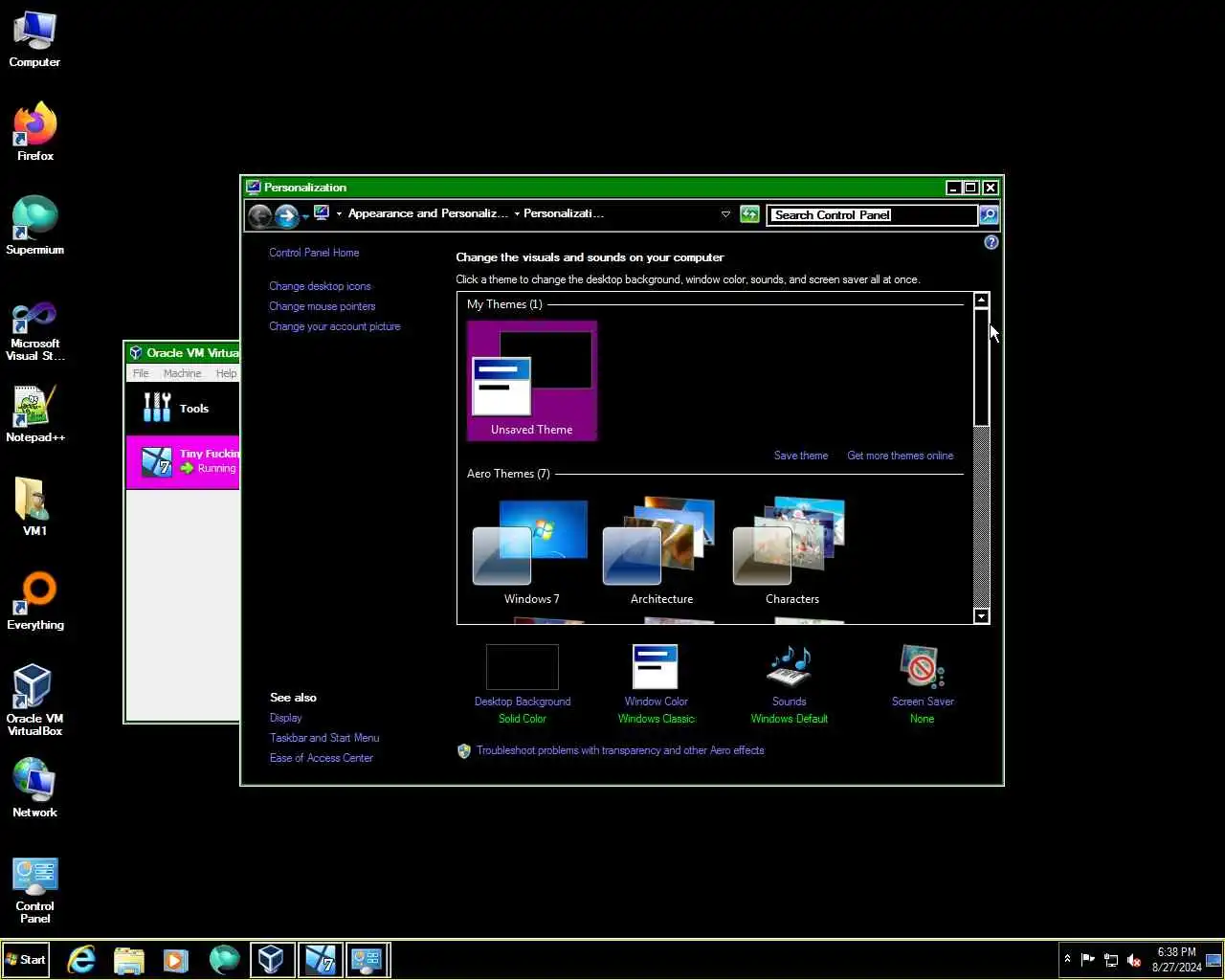
Task: Click the theme list scroll down arrow
Action: click(981, 615)
